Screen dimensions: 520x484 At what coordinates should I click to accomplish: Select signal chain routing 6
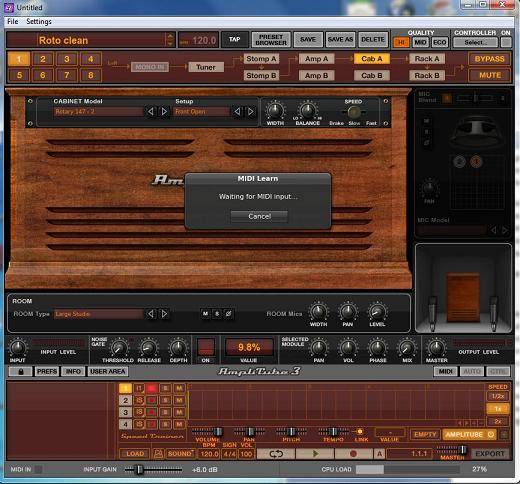pos(43,75)
